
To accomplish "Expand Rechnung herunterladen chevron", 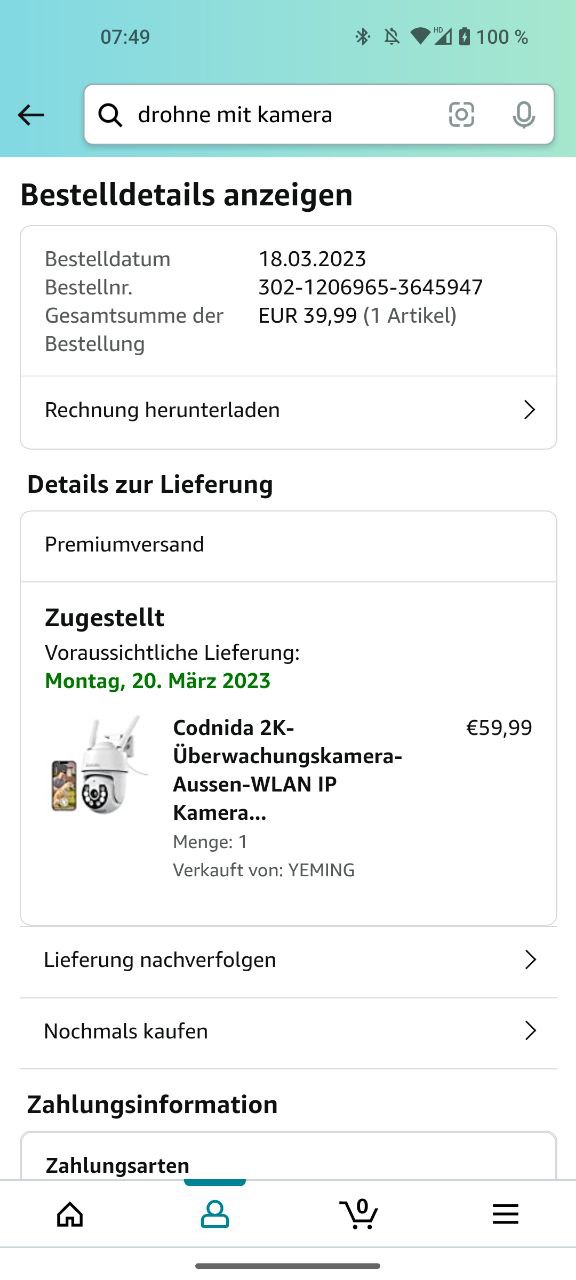I will [530, 410].
